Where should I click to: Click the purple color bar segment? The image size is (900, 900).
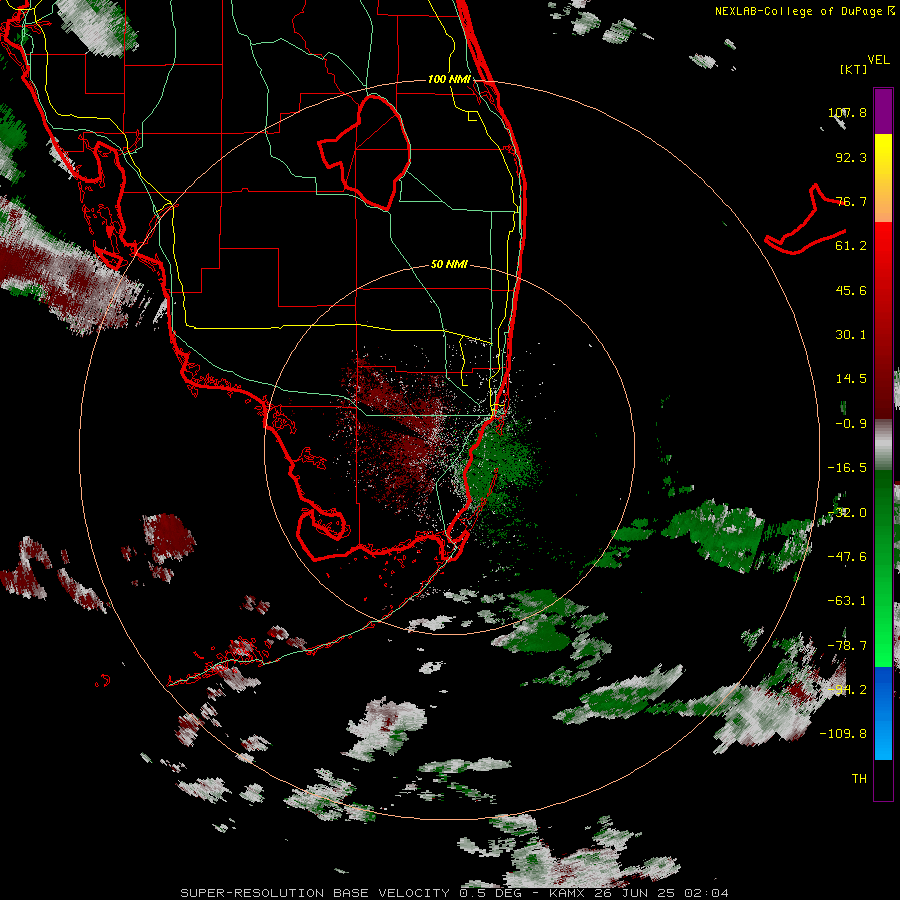point(883,111)
